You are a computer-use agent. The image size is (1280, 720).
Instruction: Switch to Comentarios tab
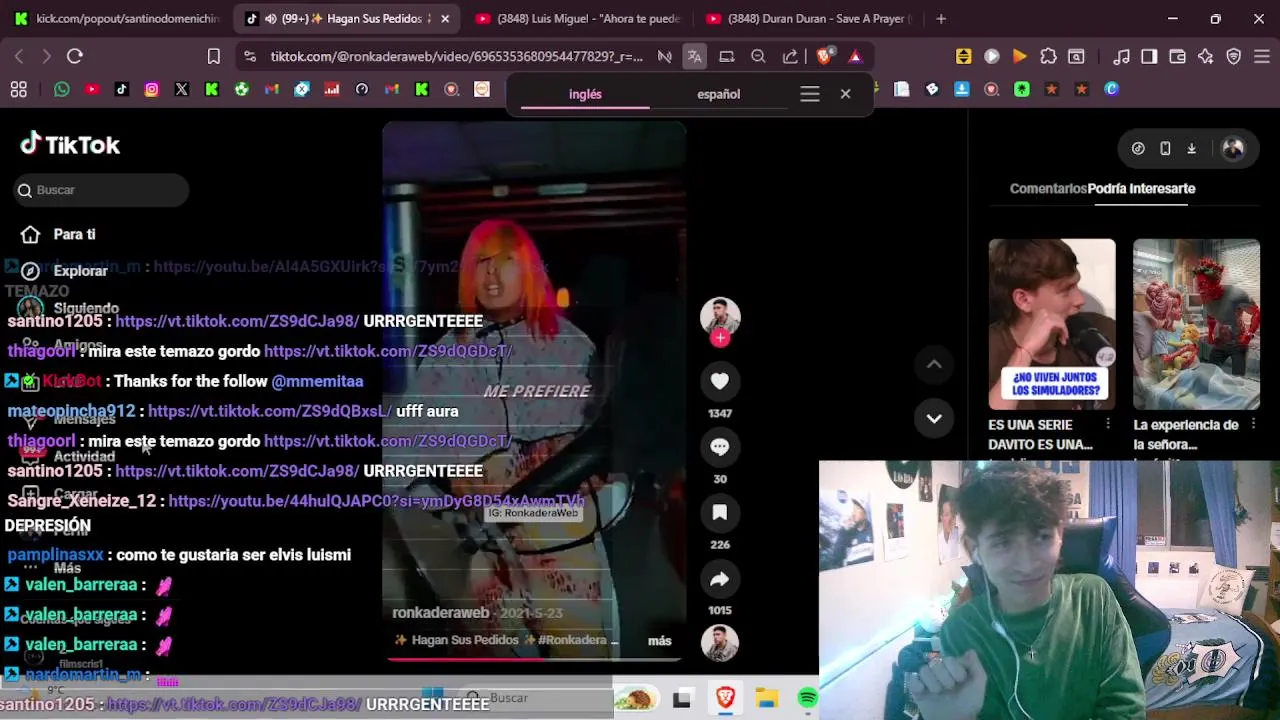coord(1048,188)
